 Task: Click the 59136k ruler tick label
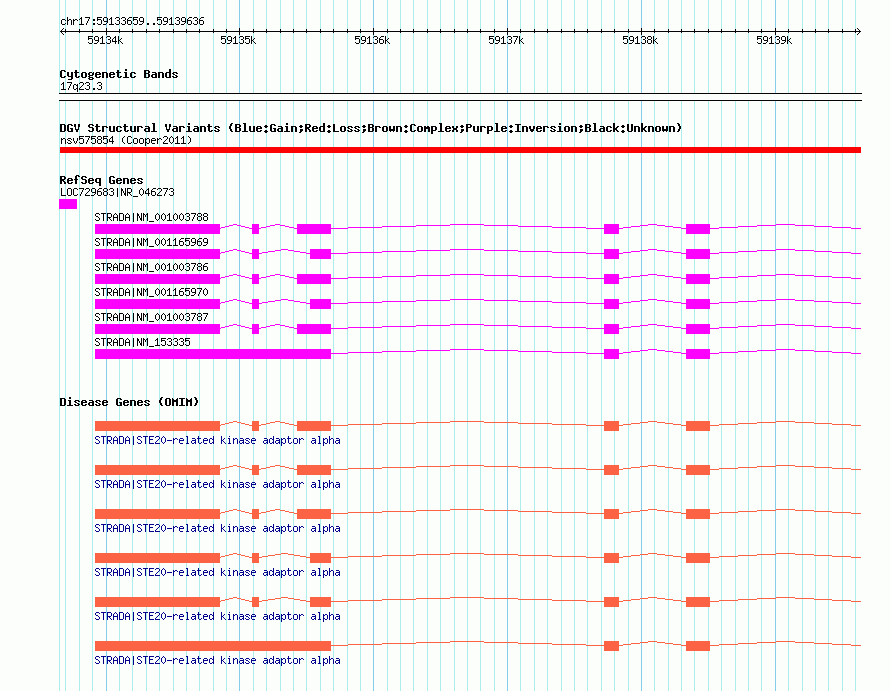[372, 40]
